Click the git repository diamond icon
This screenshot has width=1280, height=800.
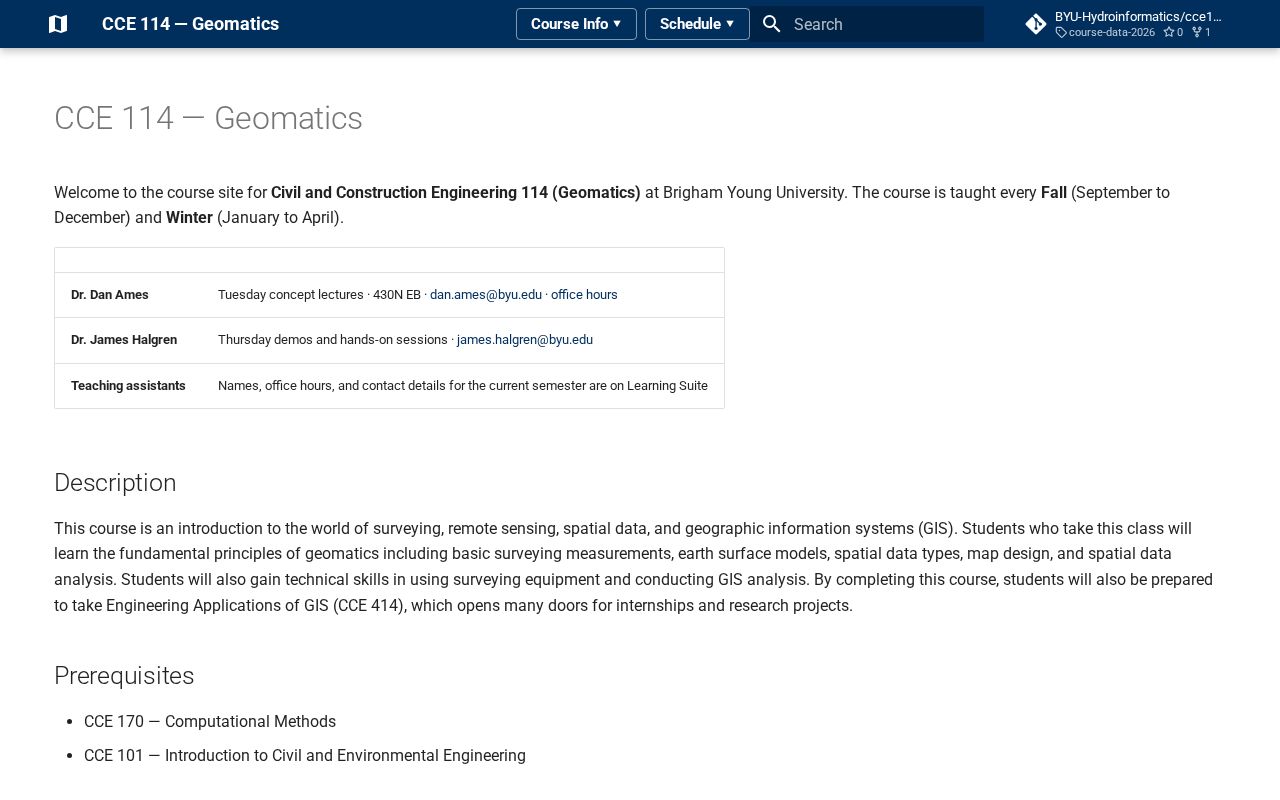click(1036, 24)
